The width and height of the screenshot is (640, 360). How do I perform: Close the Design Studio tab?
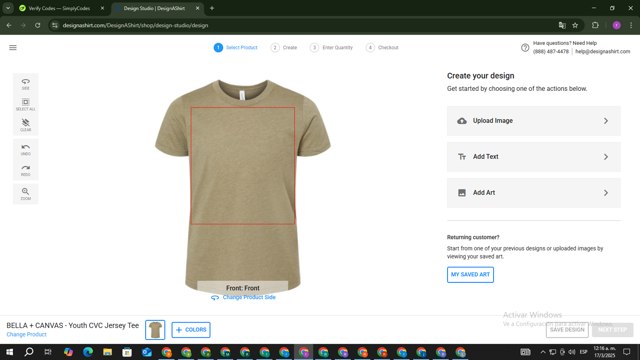[x=198, y=8]
